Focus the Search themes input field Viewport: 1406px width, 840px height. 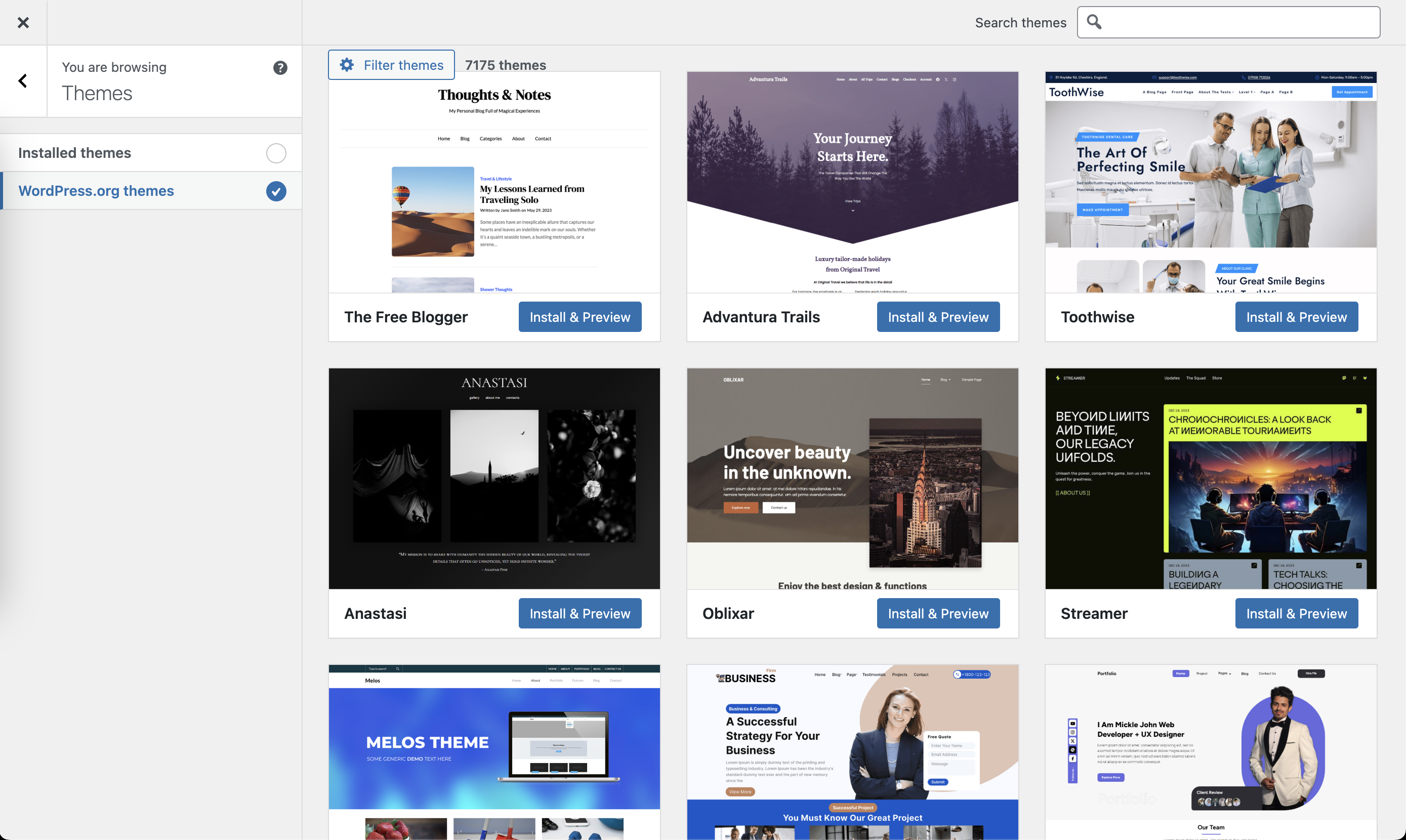coord(1239,23)
